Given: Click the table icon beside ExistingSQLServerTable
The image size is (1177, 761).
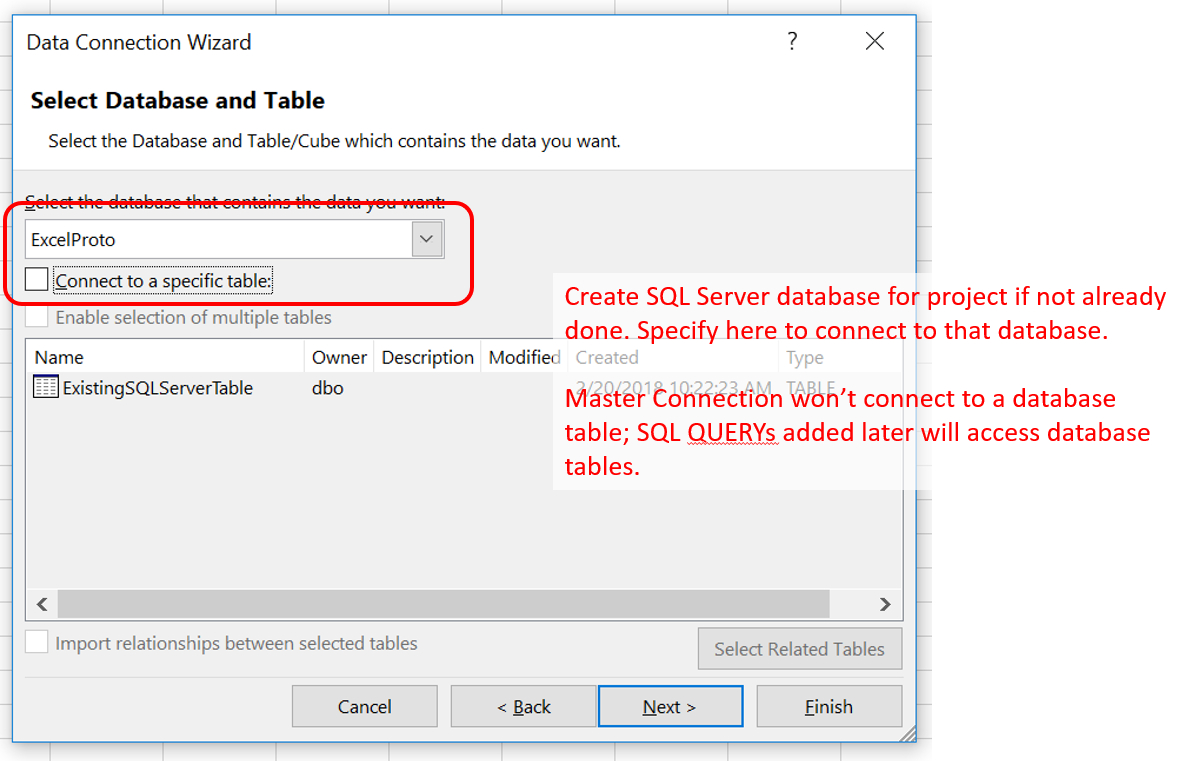Looking at the screenshot, I should coord(46,388).
